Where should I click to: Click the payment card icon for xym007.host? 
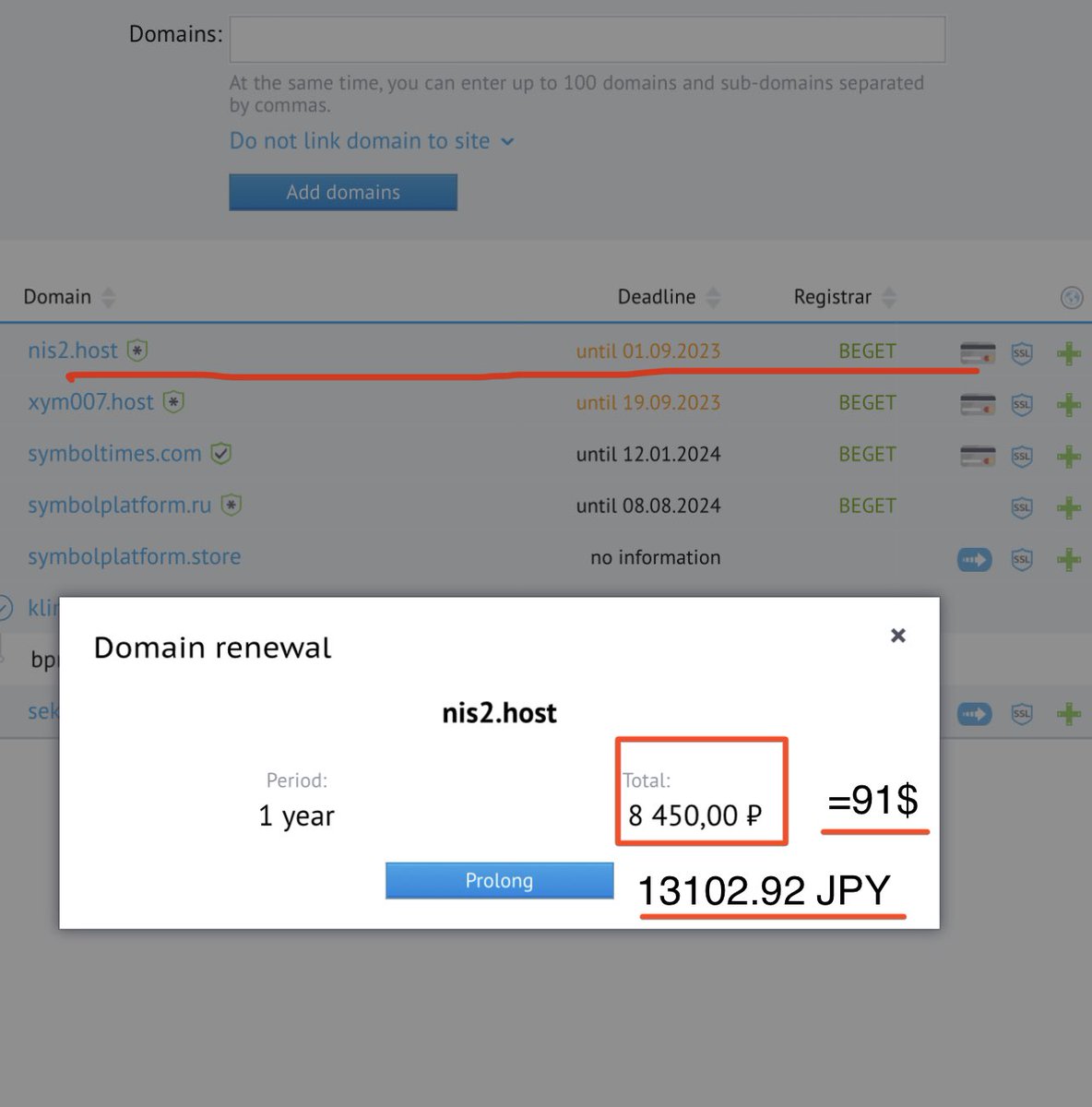tap(978, 404)
